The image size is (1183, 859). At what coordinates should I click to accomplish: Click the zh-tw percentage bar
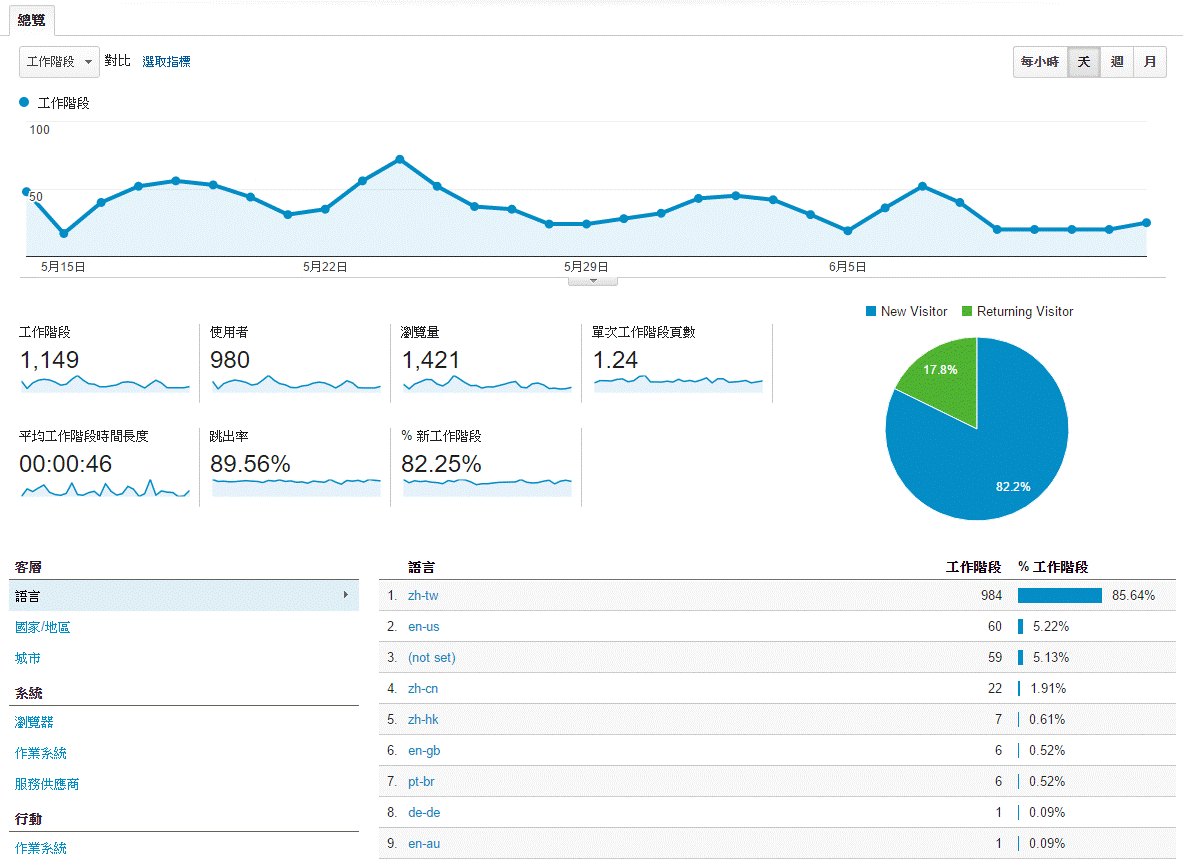click(1059, 596)
